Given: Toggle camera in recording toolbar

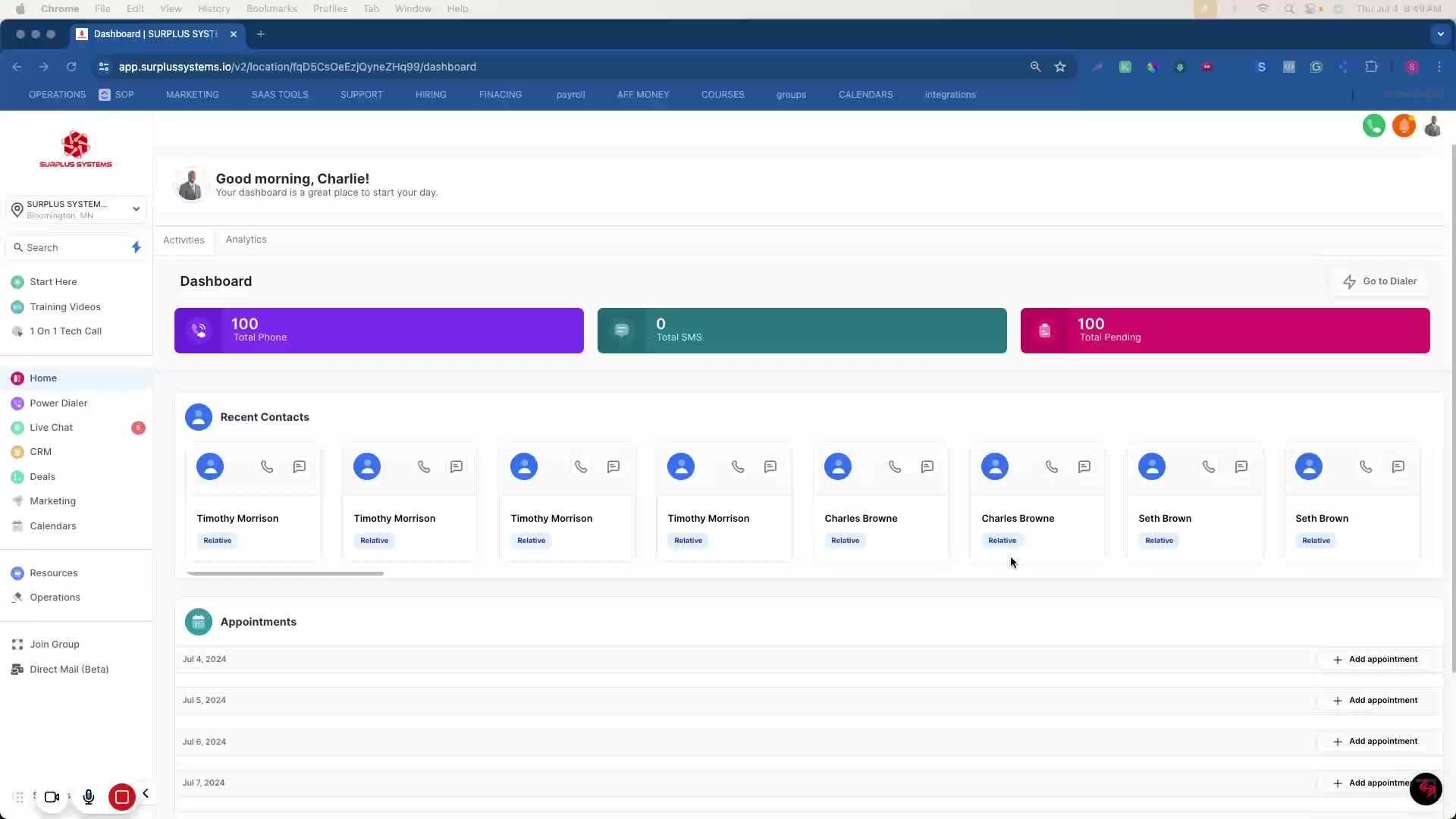Looking at the screenshot, I should pos(52,797).
